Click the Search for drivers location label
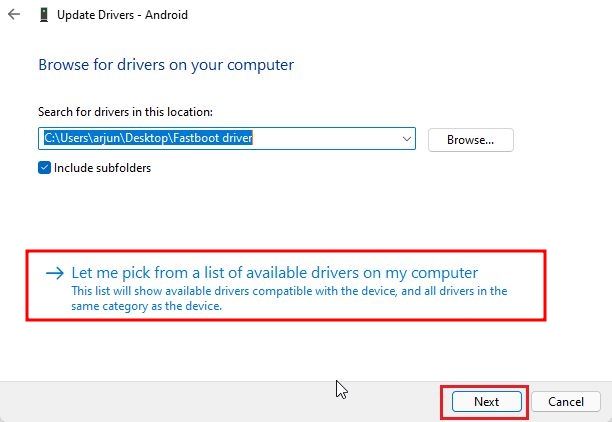Viewport: 612px width, 422px height. tap(125, 113)
